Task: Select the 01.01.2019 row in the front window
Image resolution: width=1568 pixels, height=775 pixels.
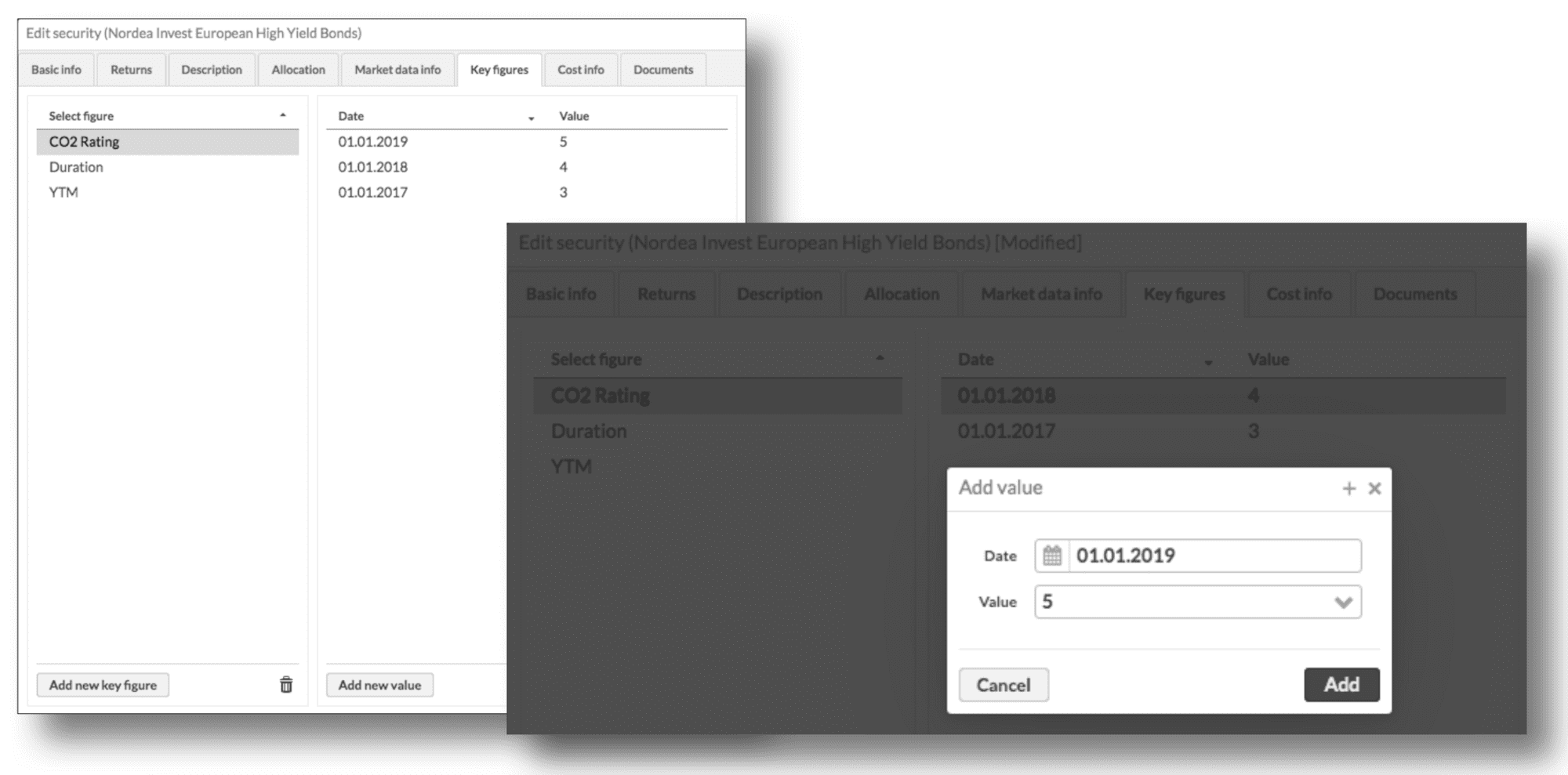Action: click(x=527, y=142)
